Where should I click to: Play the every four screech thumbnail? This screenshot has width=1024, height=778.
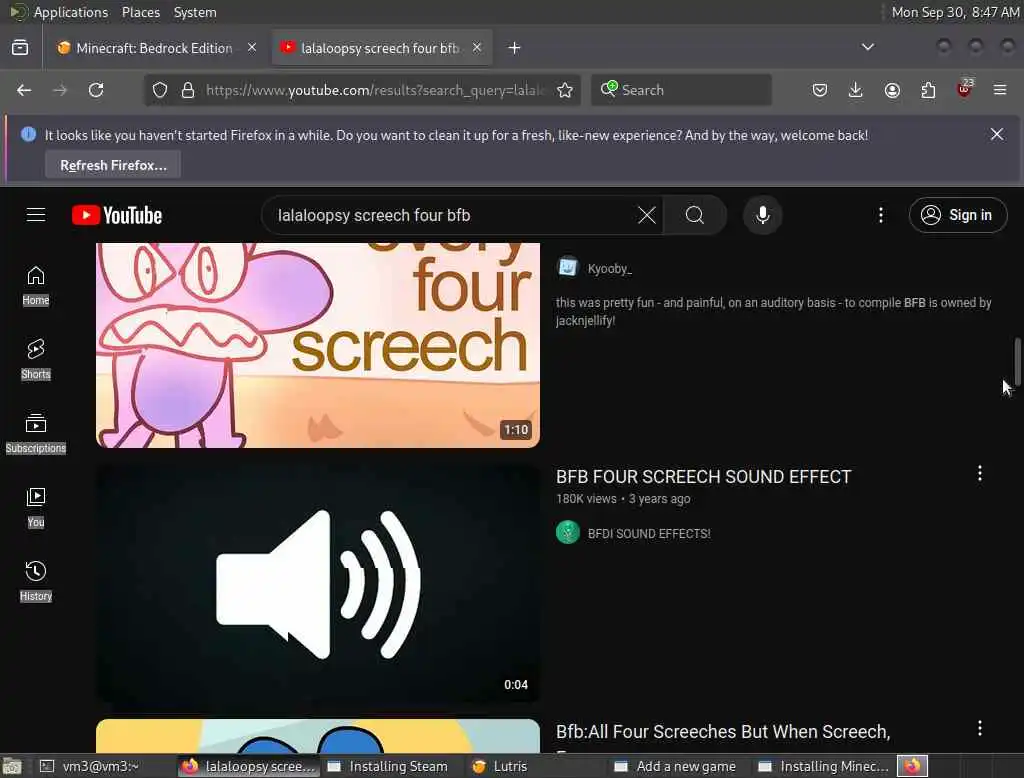pyautogui.click(x=317, y=345)
